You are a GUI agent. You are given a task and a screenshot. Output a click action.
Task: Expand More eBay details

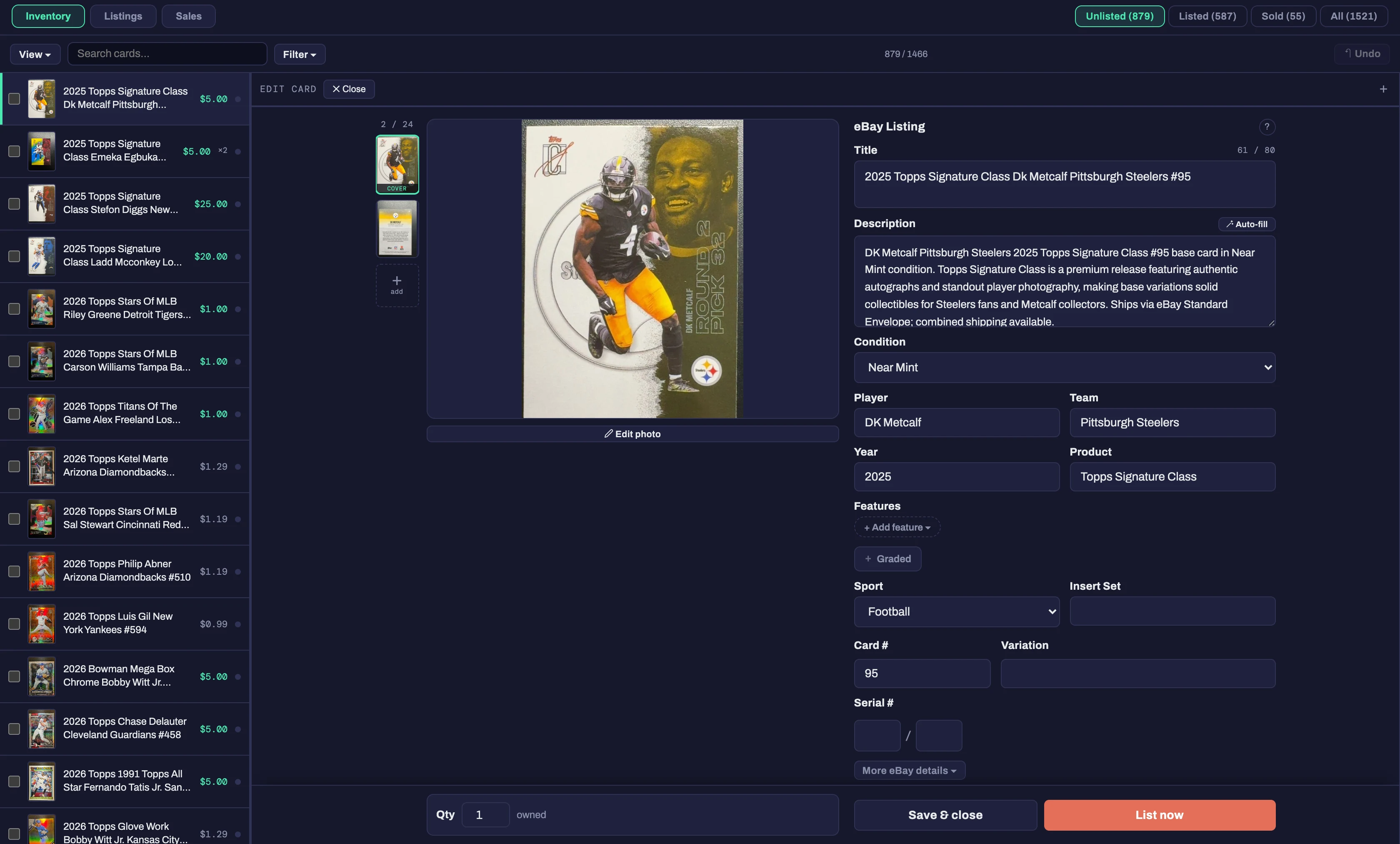click(909, 770)
